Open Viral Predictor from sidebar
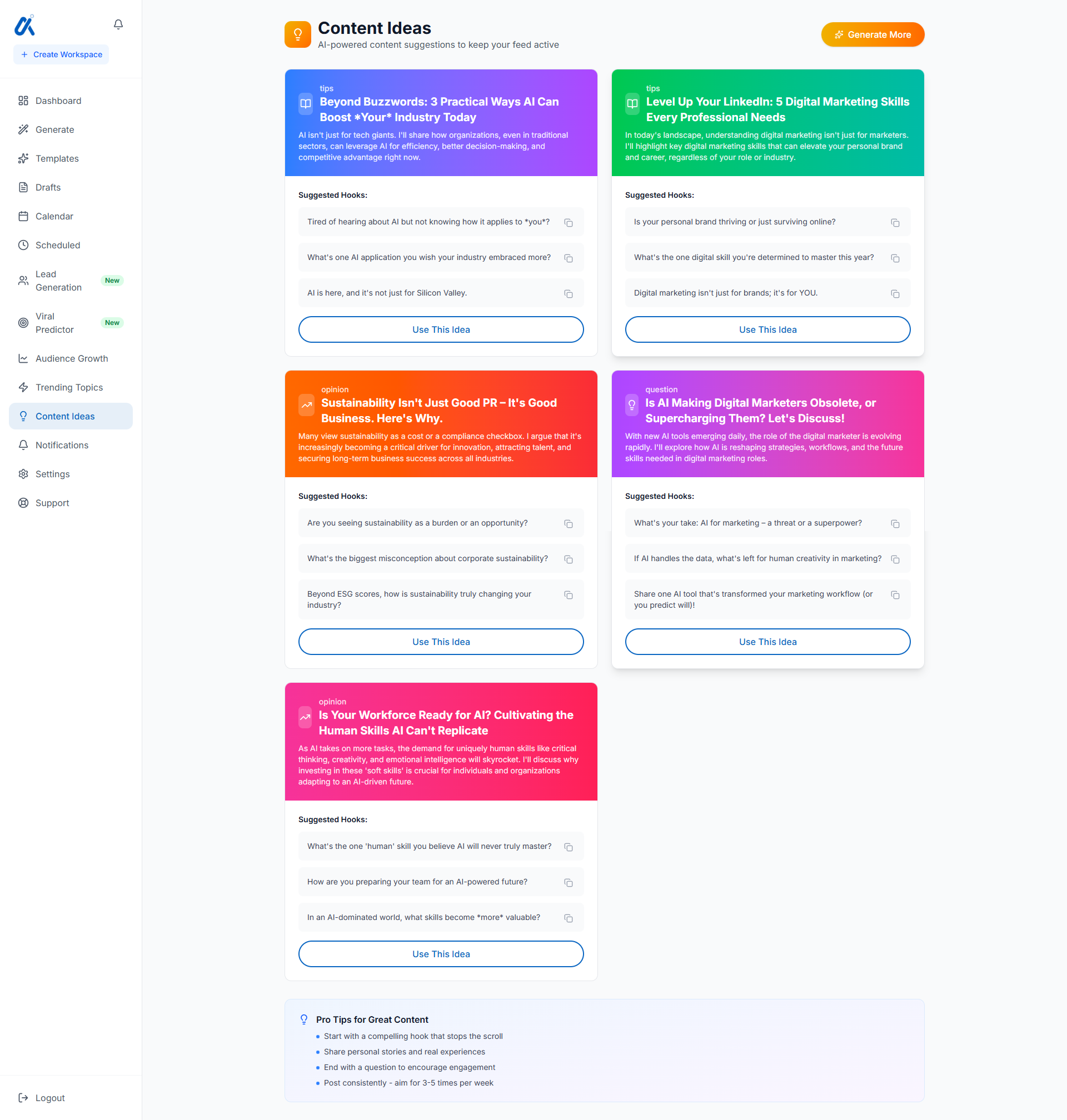The width and height of the screenshot is (1067, 1120). pos(54,323)
